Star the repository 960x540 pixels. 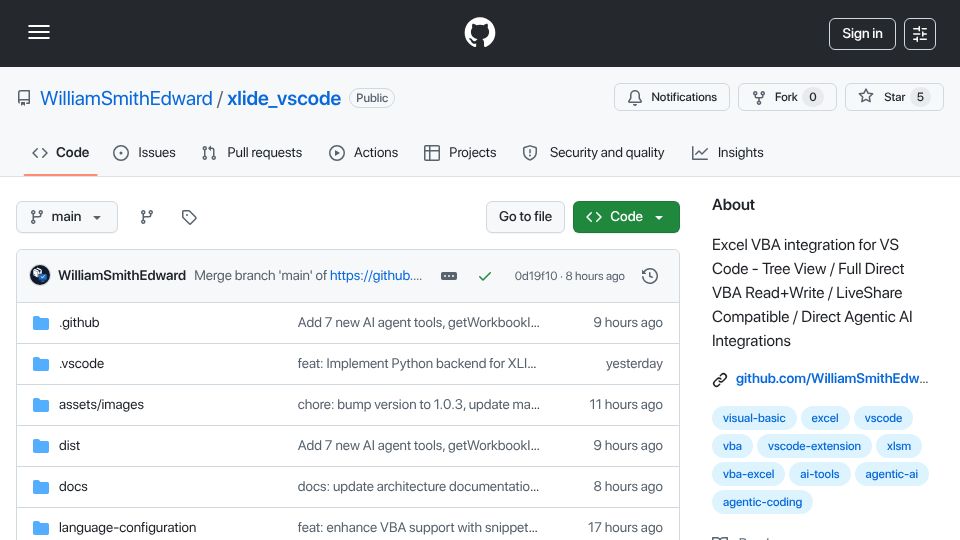[x=894, y=97]
